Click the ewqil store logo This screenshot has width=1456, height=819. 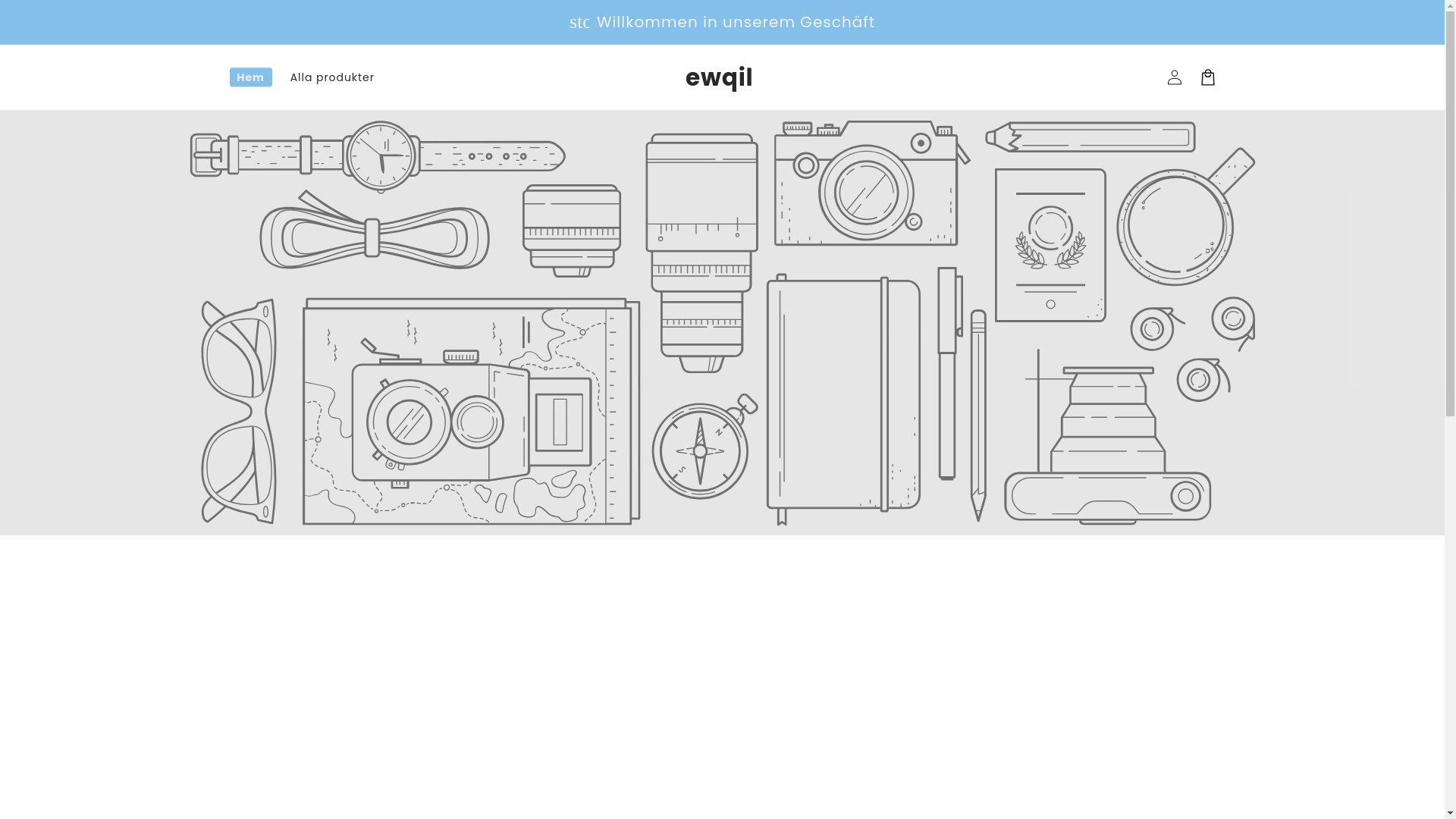click(x=718, y=77)
